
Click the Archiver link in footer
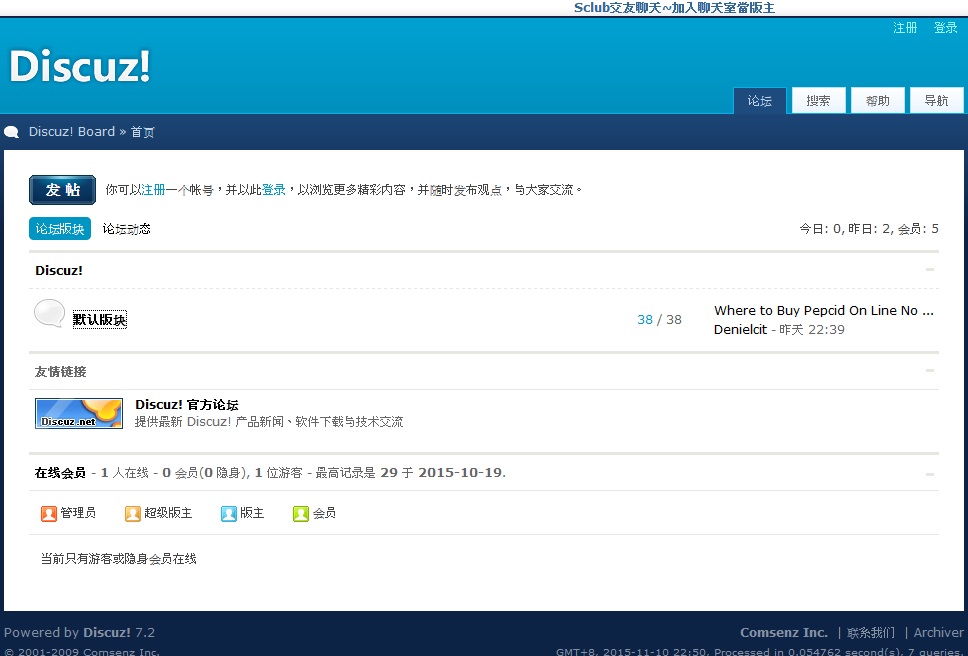point(939,633)
